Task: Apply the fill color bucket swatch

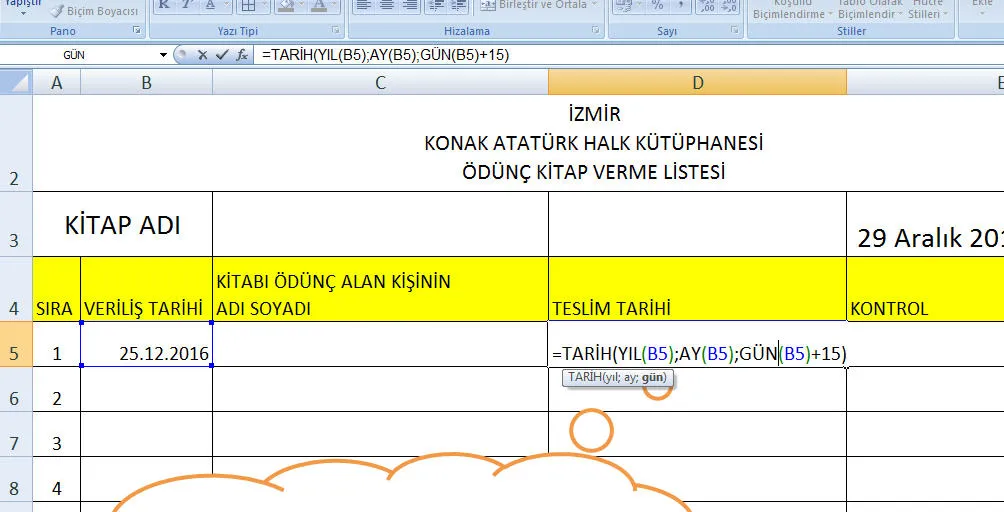Action: 284,5
